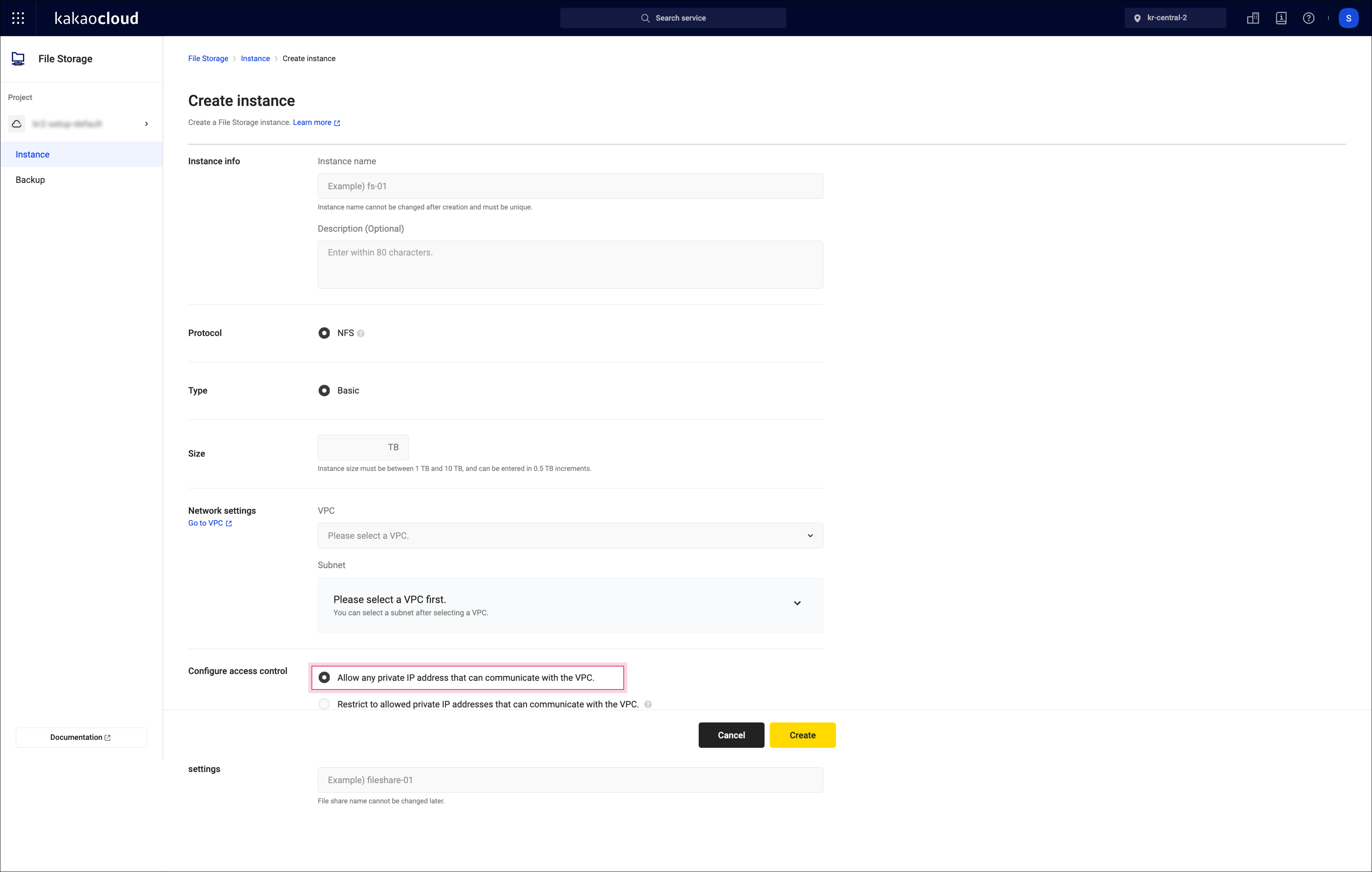
Task: Click the Documentation button
Action: coord(82,738)
